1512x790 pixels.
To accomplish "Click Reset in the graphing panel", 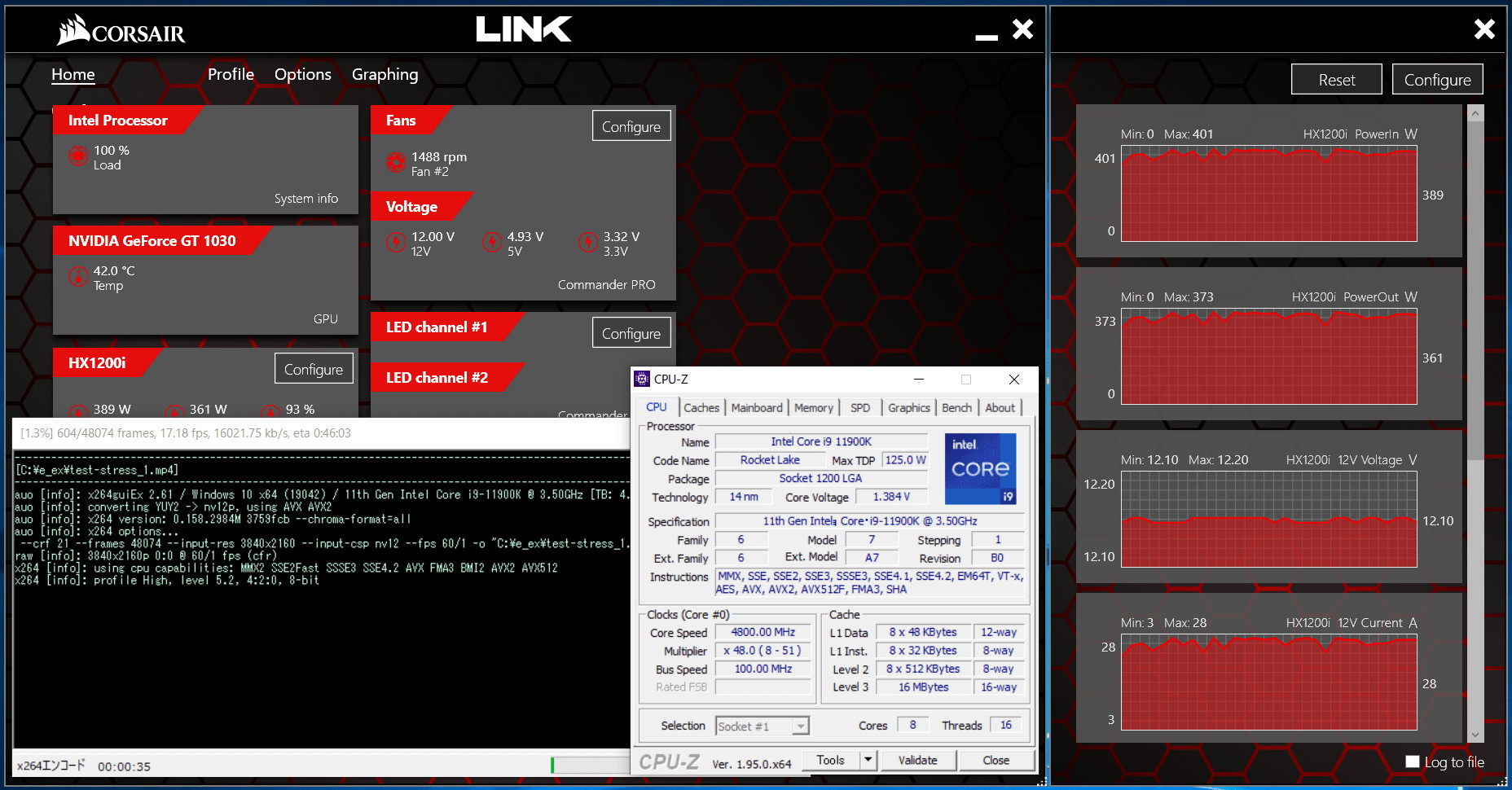I will click(1337, 80).
